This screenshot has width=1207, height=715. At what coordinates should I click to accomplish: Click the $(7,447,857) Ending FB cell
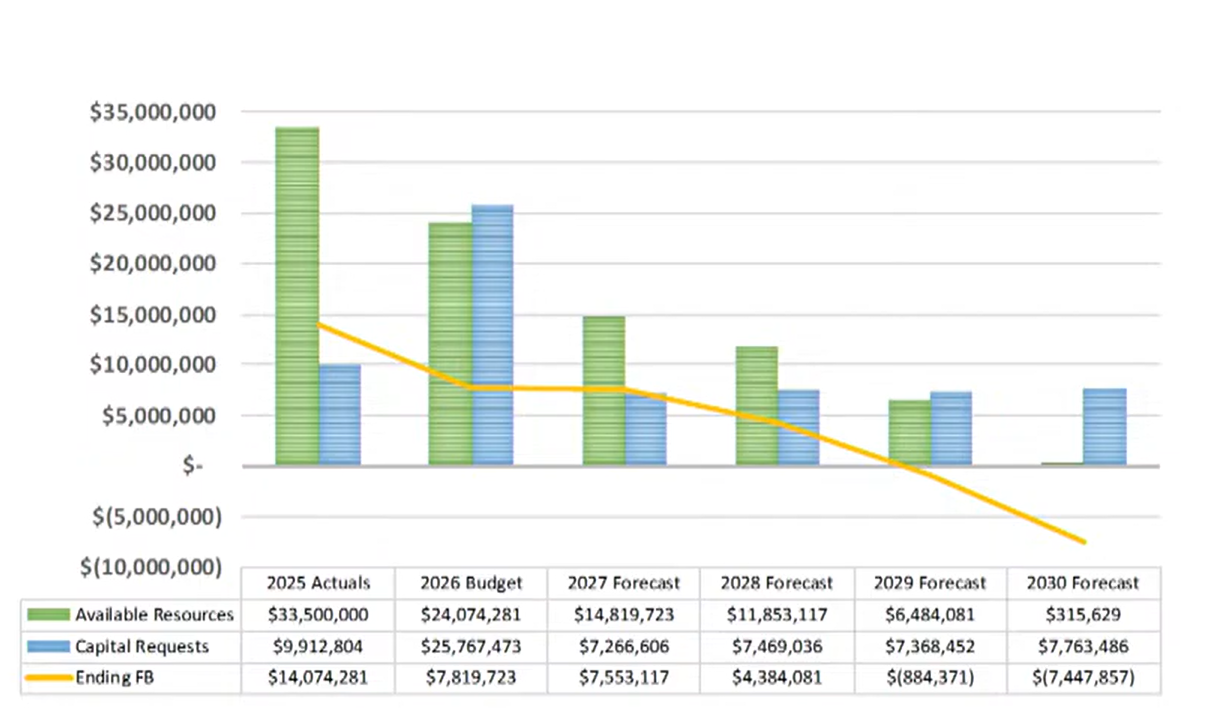pos(1084,678)
